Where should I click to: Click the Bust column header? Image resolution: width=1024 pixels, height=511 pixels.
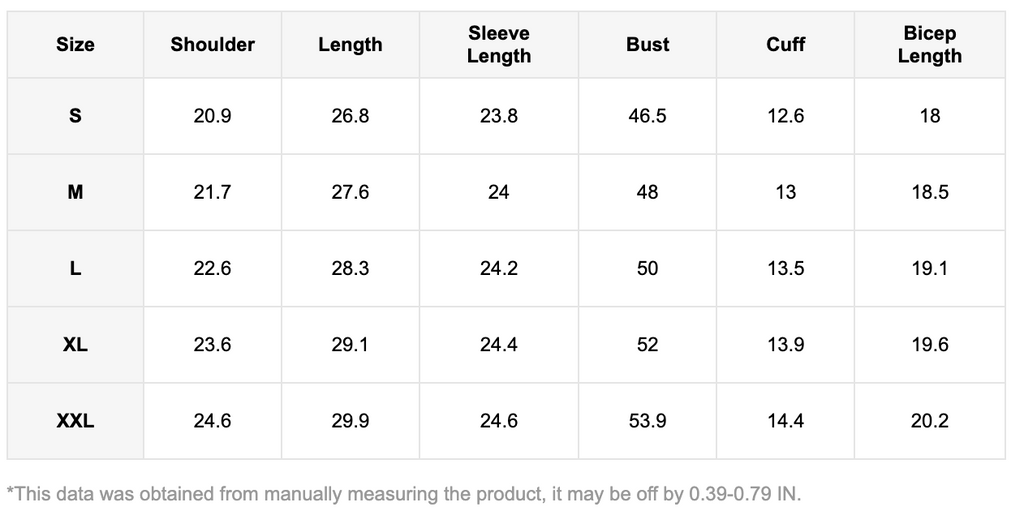click(647, 45)
